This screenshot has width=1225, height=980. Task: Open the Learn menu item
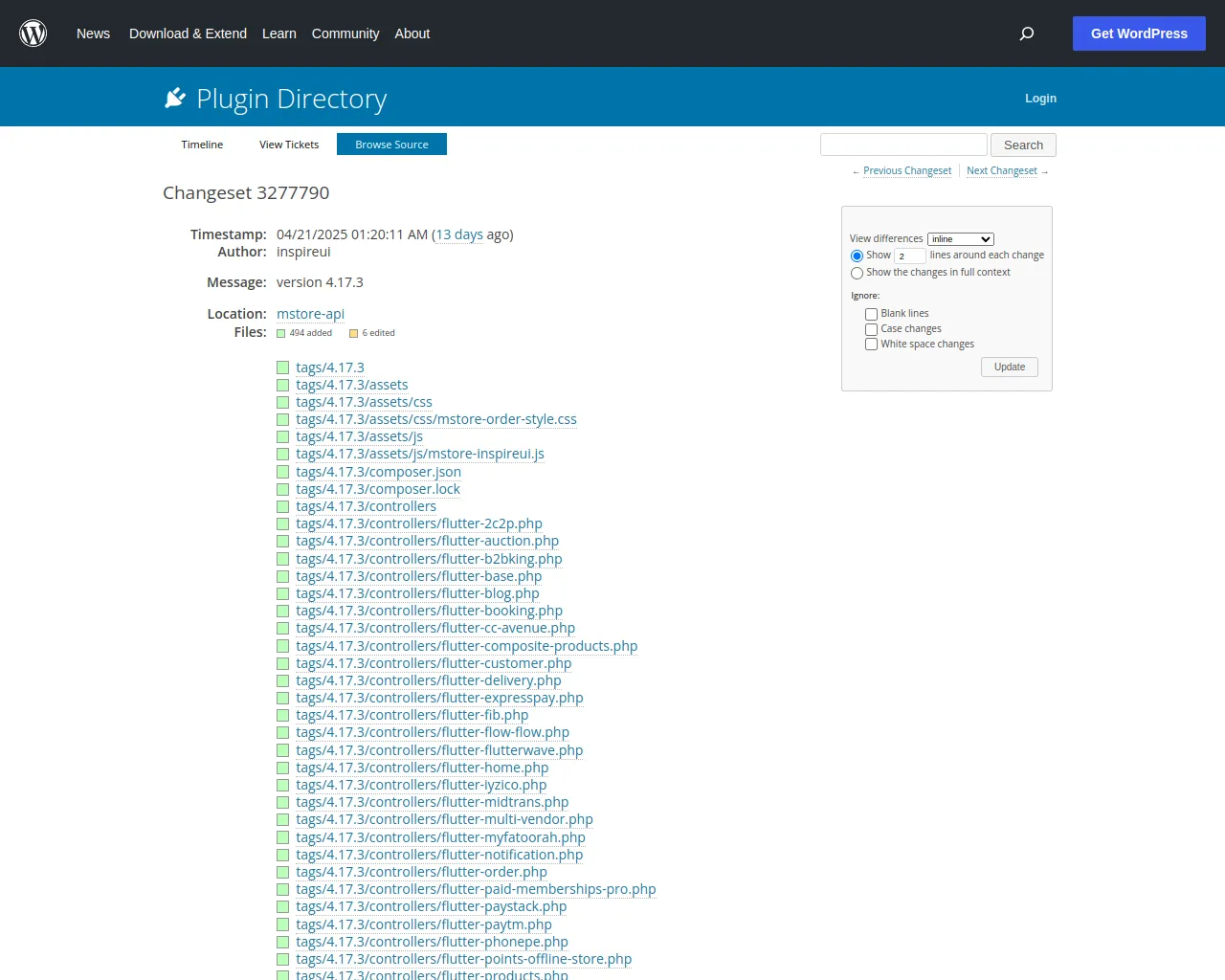pyautogui.click(x=279, y=33)
